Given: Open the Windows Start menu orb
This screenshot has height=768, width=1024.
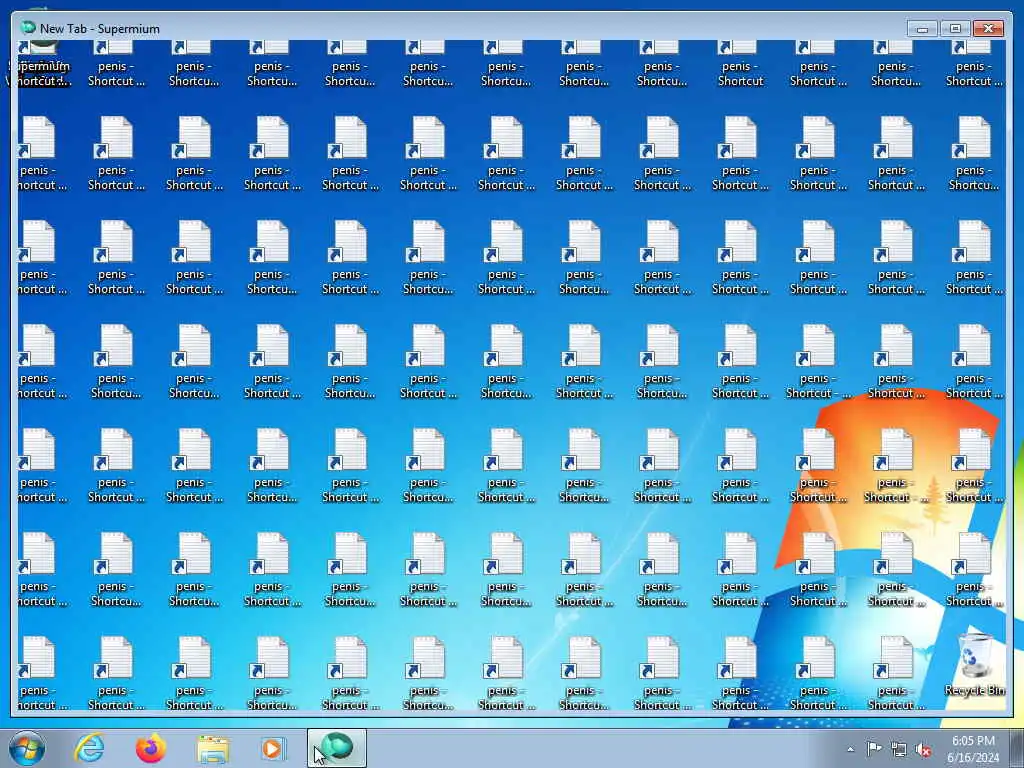Looking at the screenshot, I should pyautogui.click(x=27, y=748).
